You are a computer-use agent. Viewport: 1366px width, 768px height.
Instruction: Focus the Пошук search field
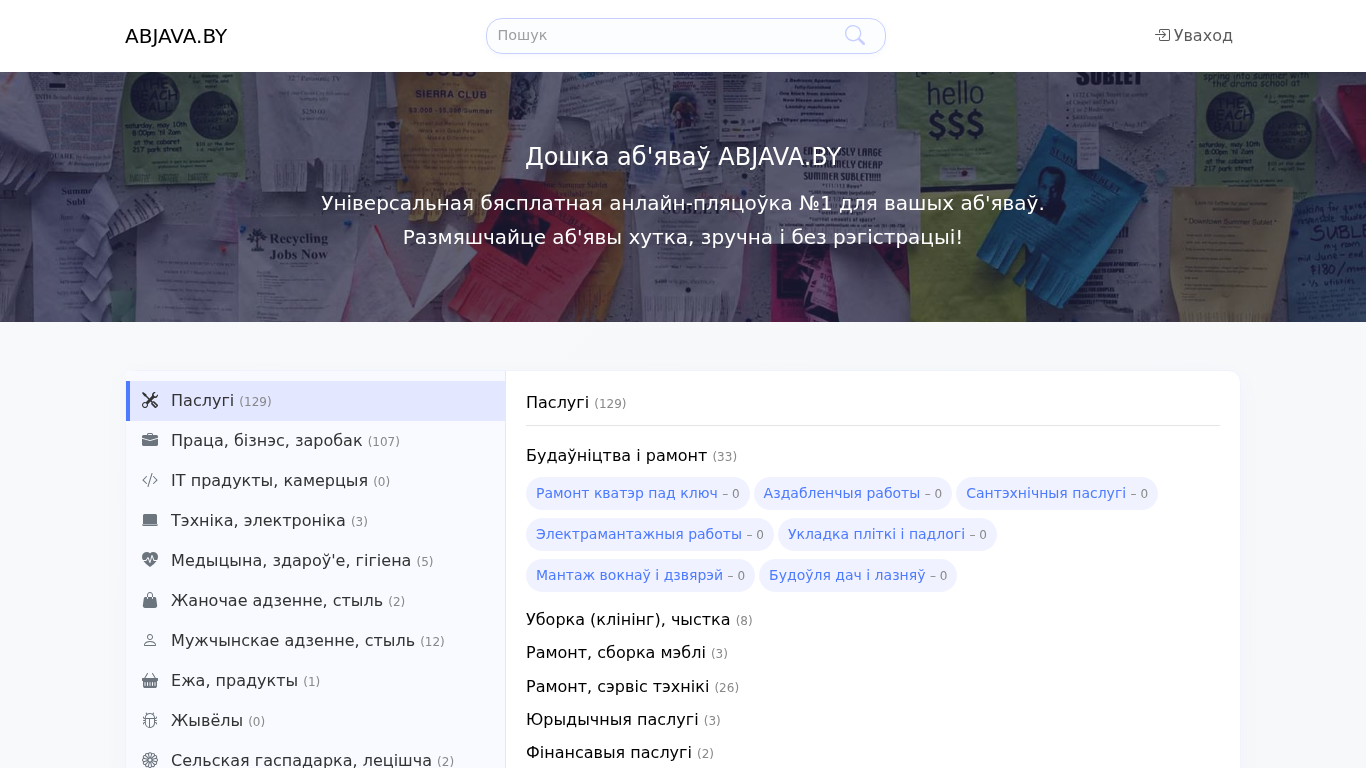(685, 36)
